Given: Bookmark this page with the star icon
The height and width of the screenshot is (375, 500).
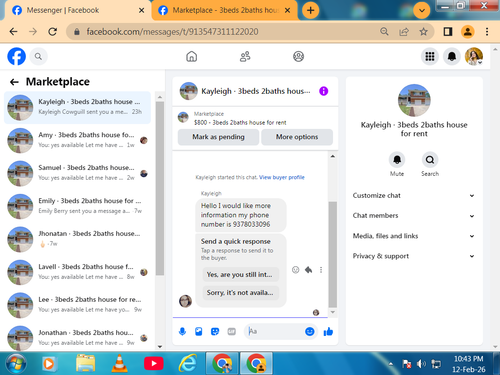Looking at the screenshot, I should coord(423,32).
